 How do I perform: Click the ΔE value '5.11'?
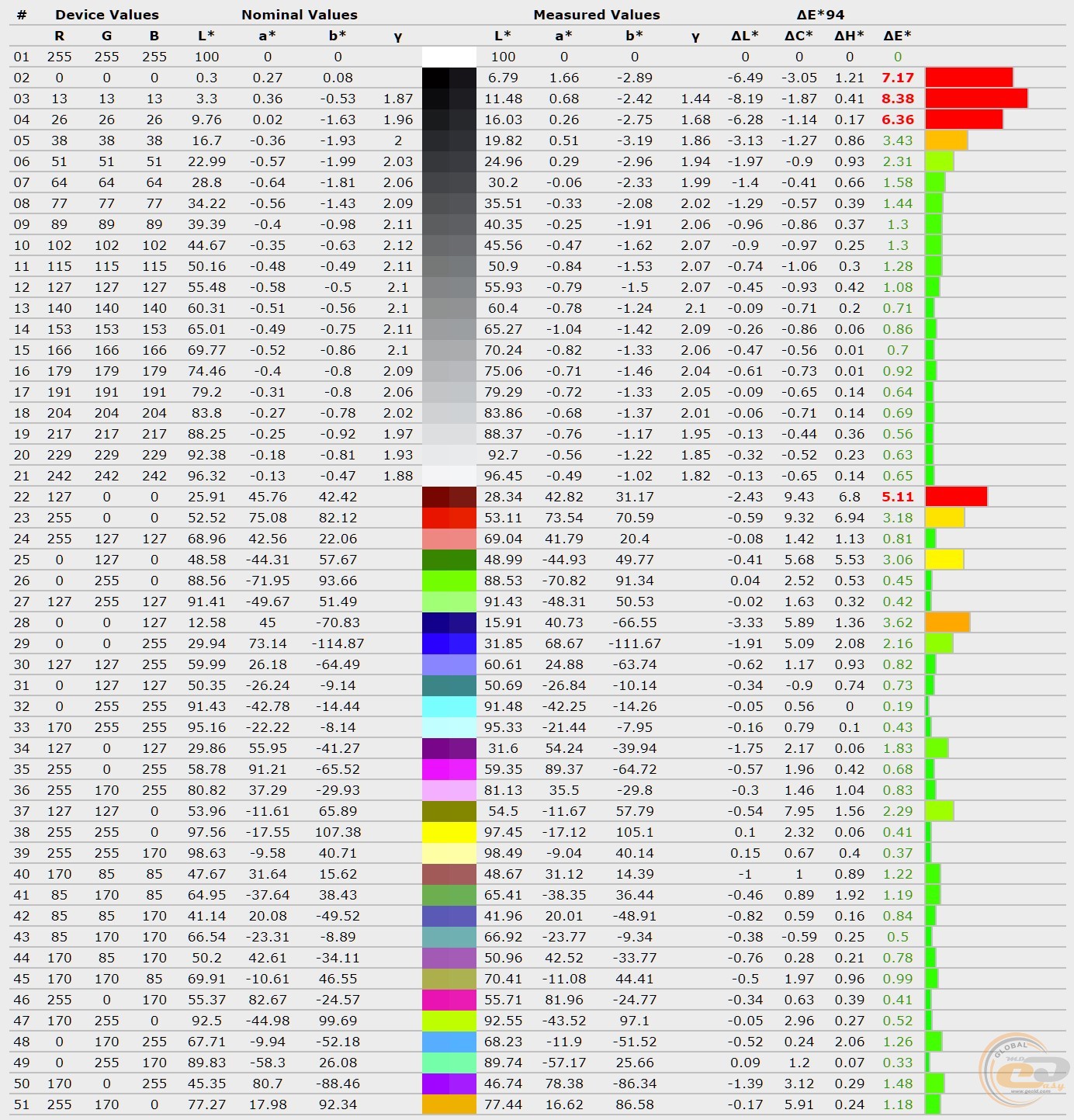pyautogui.click(x=898, y=497)
